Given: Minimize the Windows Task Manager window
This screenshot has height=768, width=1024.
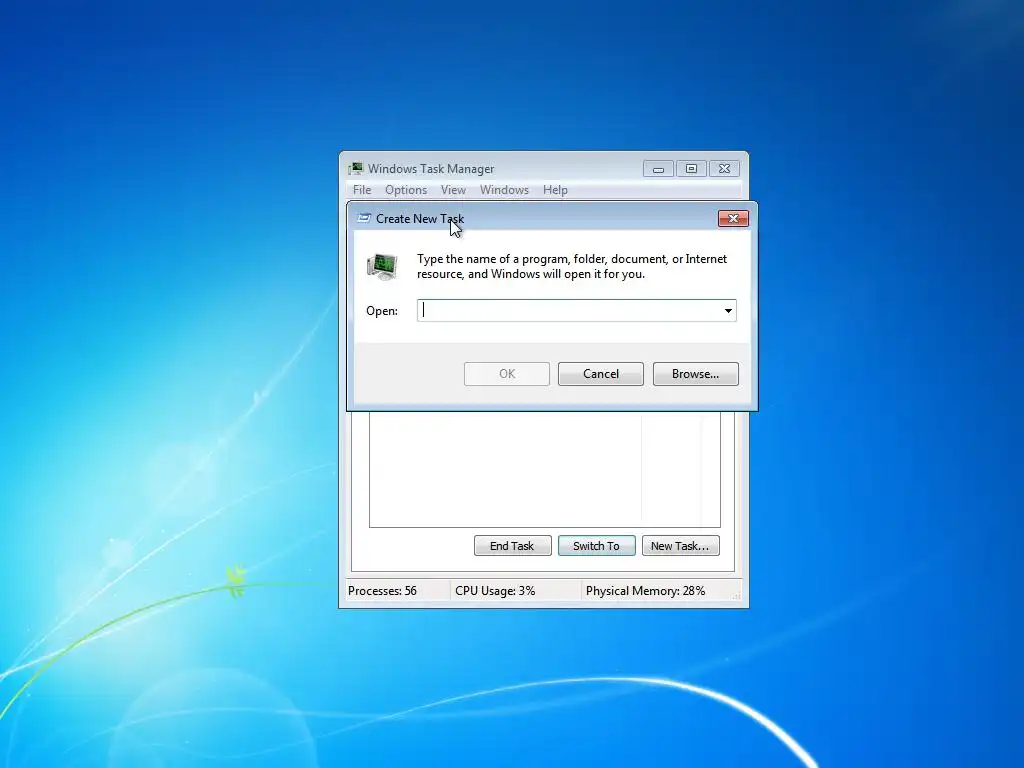Looking at the screenshot, I should (658, 169).
